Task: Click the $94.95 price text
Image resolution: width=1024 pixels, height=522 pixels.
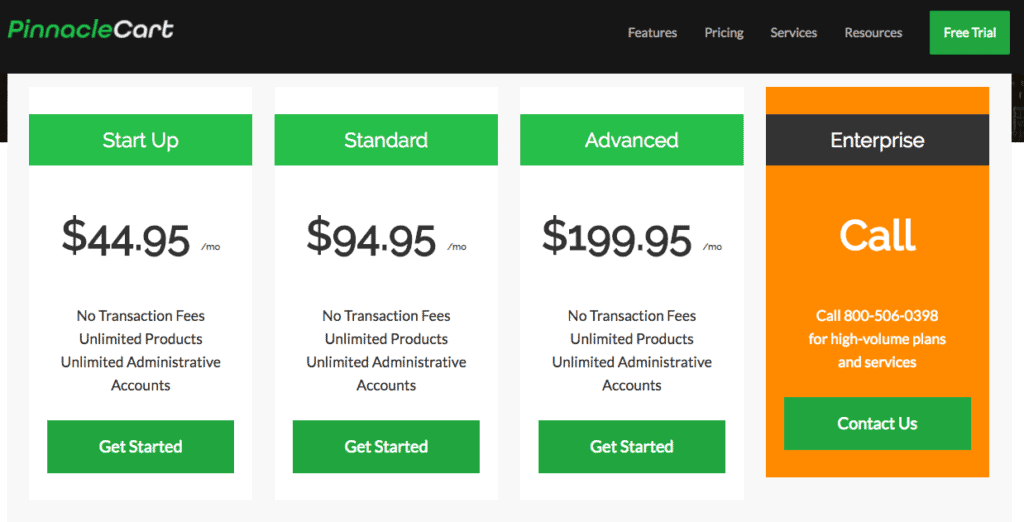Action: click(x=371, y=238)
